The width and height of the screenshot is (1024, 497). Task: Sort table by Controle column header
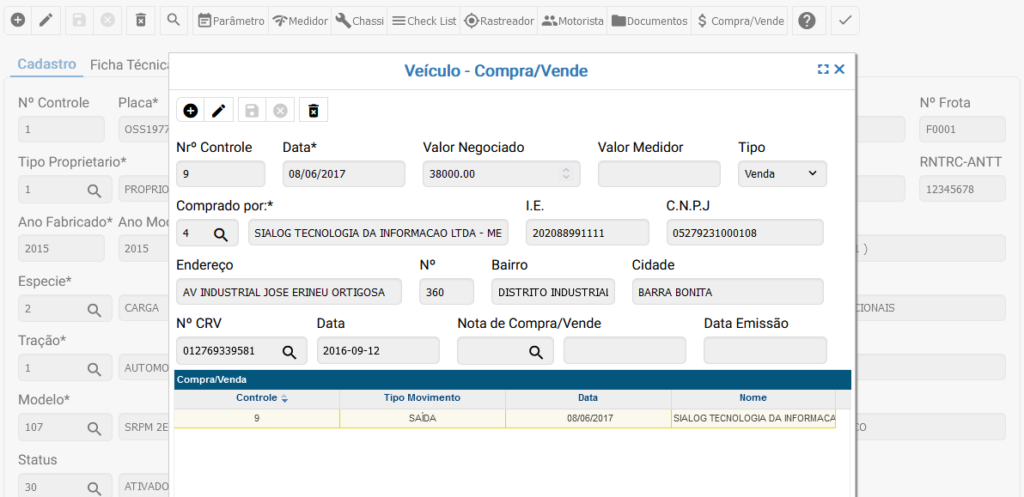pyautogui.click(x=257, y=398)
